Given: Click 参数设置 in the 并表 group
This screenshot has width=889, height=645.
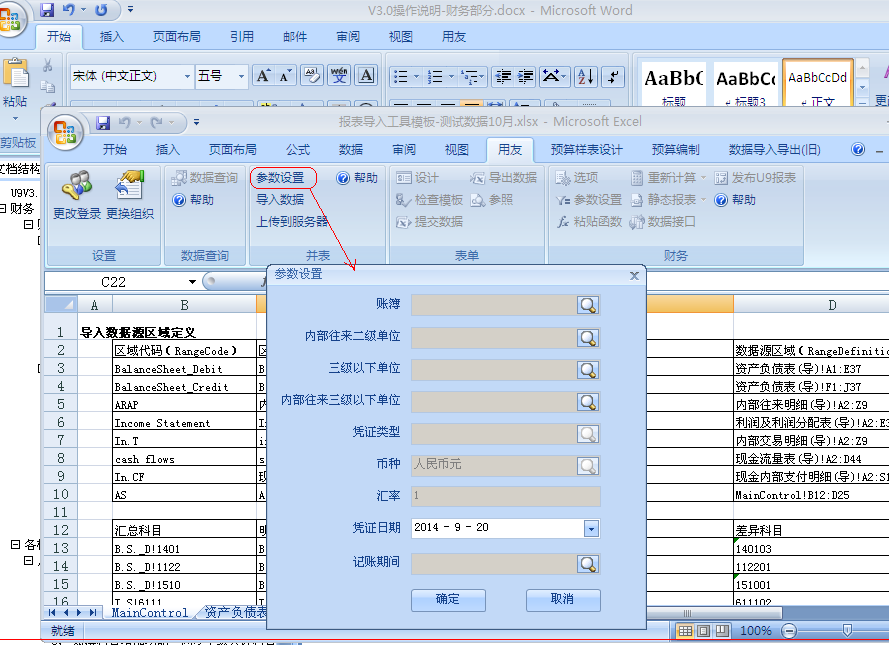Looking at the screenshot, I should tap(280, 178).
